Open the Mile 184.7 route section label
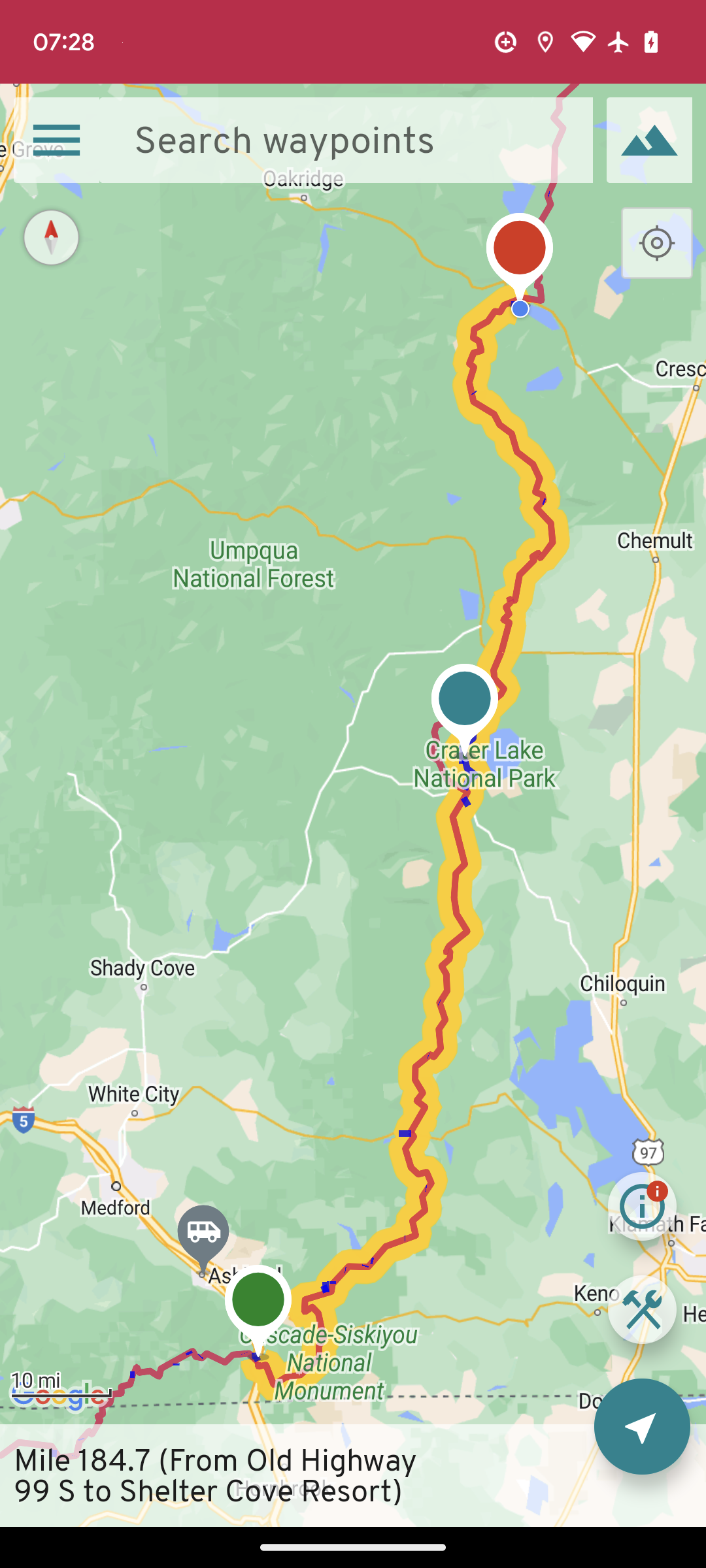The height and width of the screenshot is (1568, 706). pos(215,1477)
